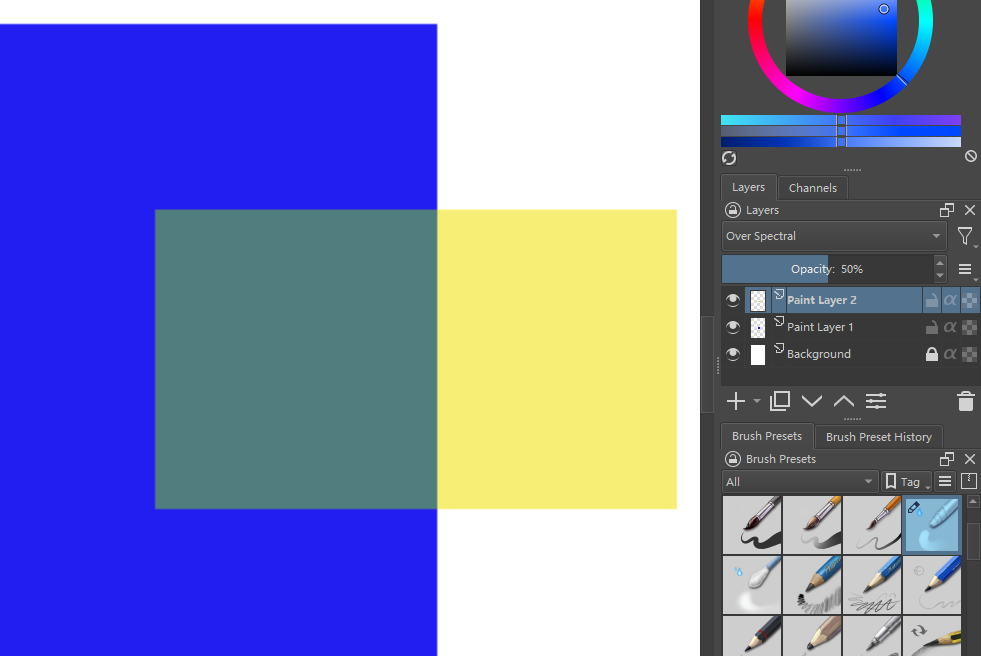Float the Brush Presets docker
This screenshot has height=656, width=981.
[947, 459]
